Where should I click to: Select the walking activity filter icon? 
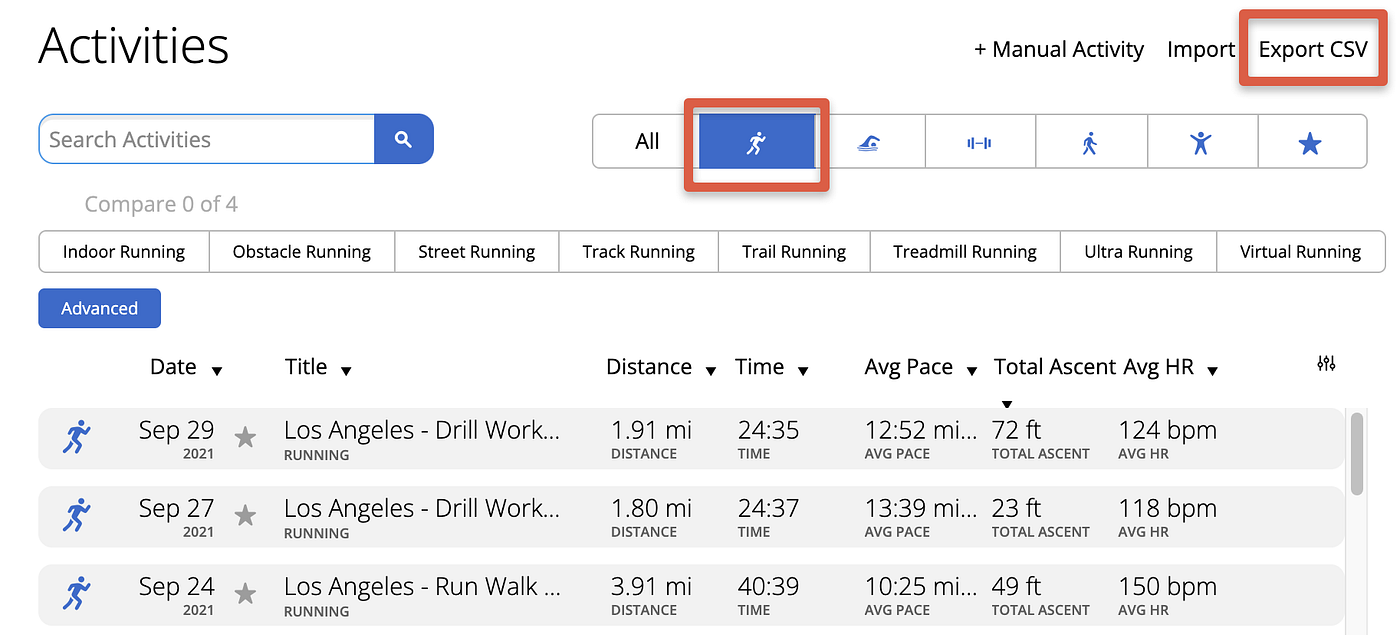(1090, 143)
